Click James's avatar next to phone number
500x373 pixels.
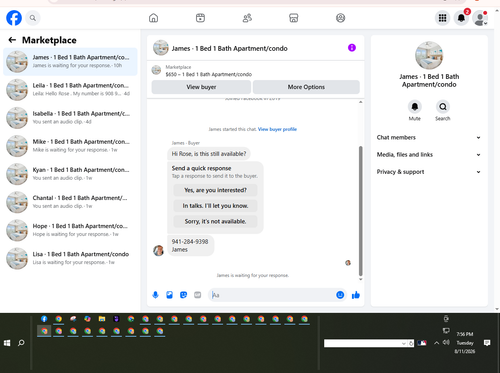point(158,250)
